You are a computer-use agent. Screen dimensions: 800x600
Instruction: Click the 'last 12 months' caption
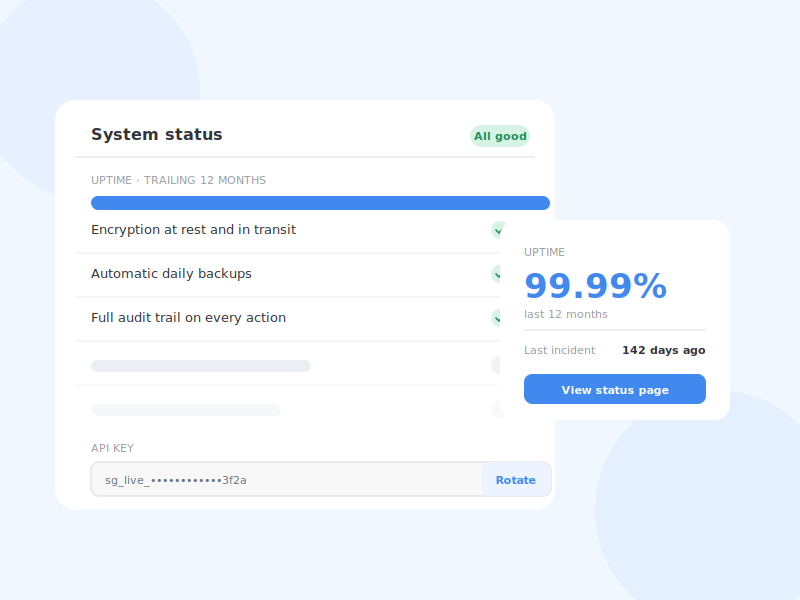click(566, 314)
